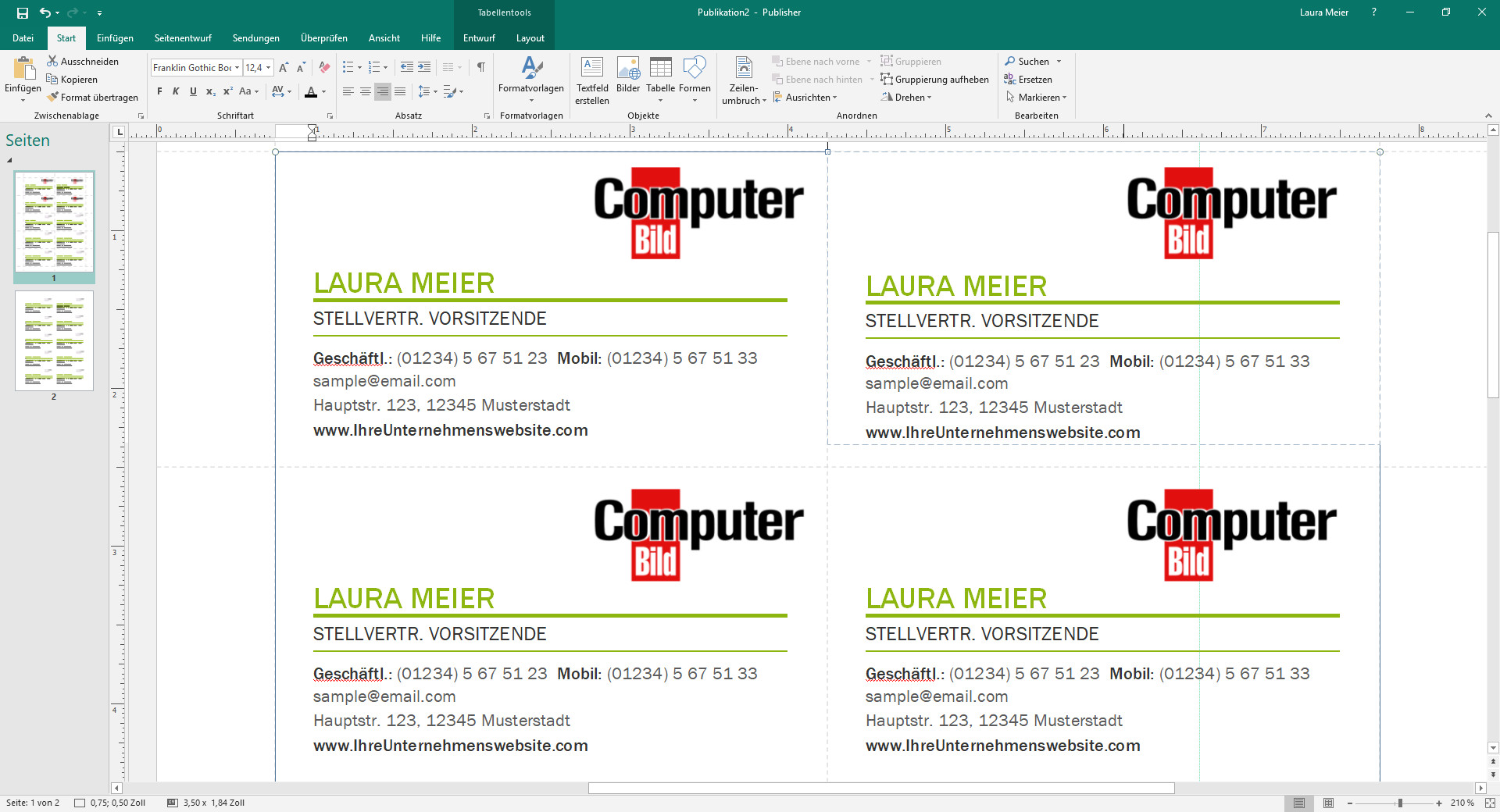Image resolution: width=1500 pixels, height=812 pixels.
Task: Open the font color dropdown arrow
Action: click(x=323, y=92)
